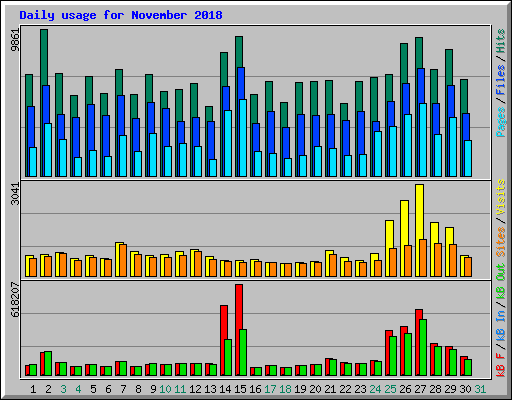Click the orange Sites bar for day 28
512x400 pixels.
click(x=438, y=260)
